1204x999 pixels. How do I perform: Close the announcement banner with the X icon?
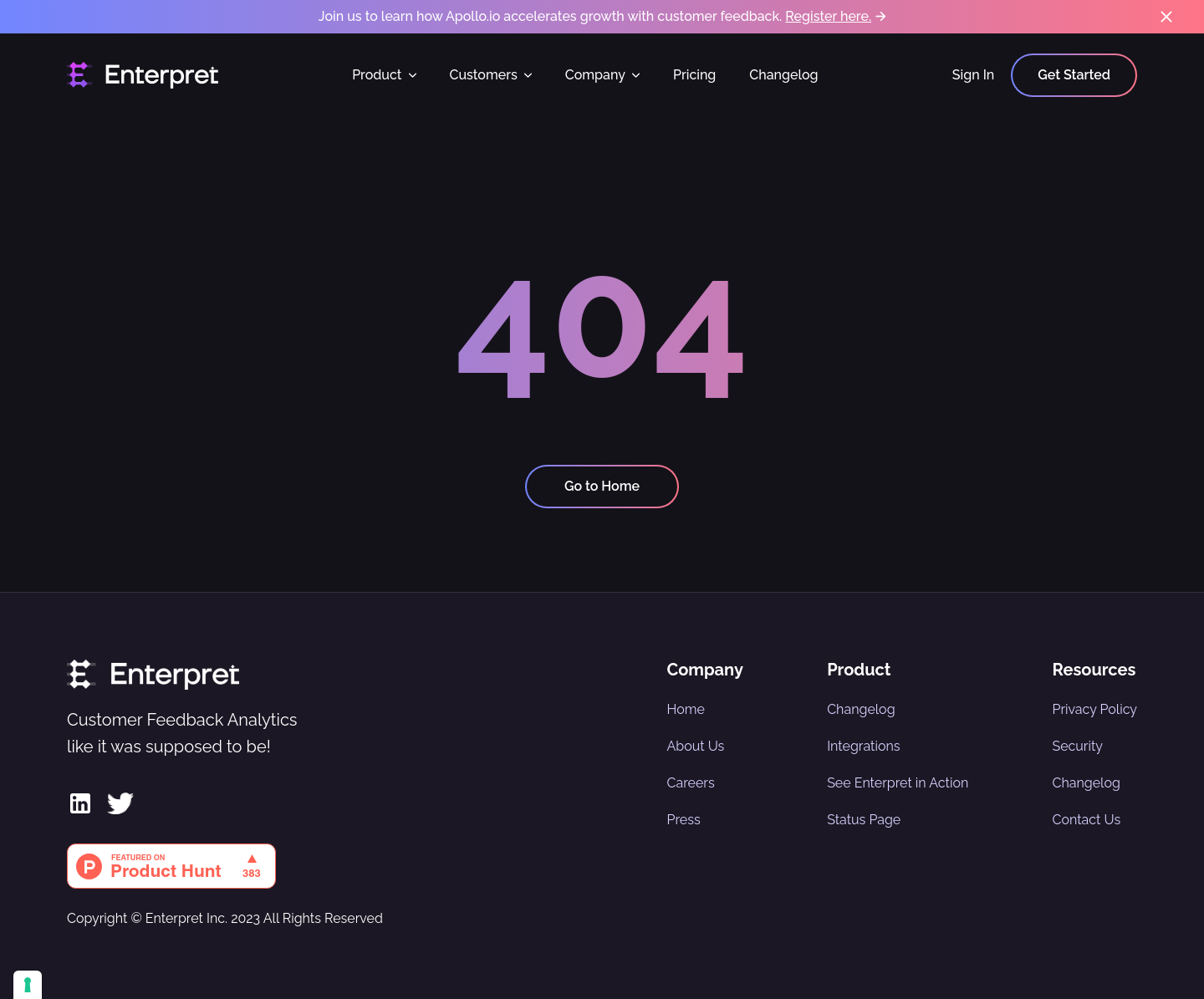point(1166,17)
